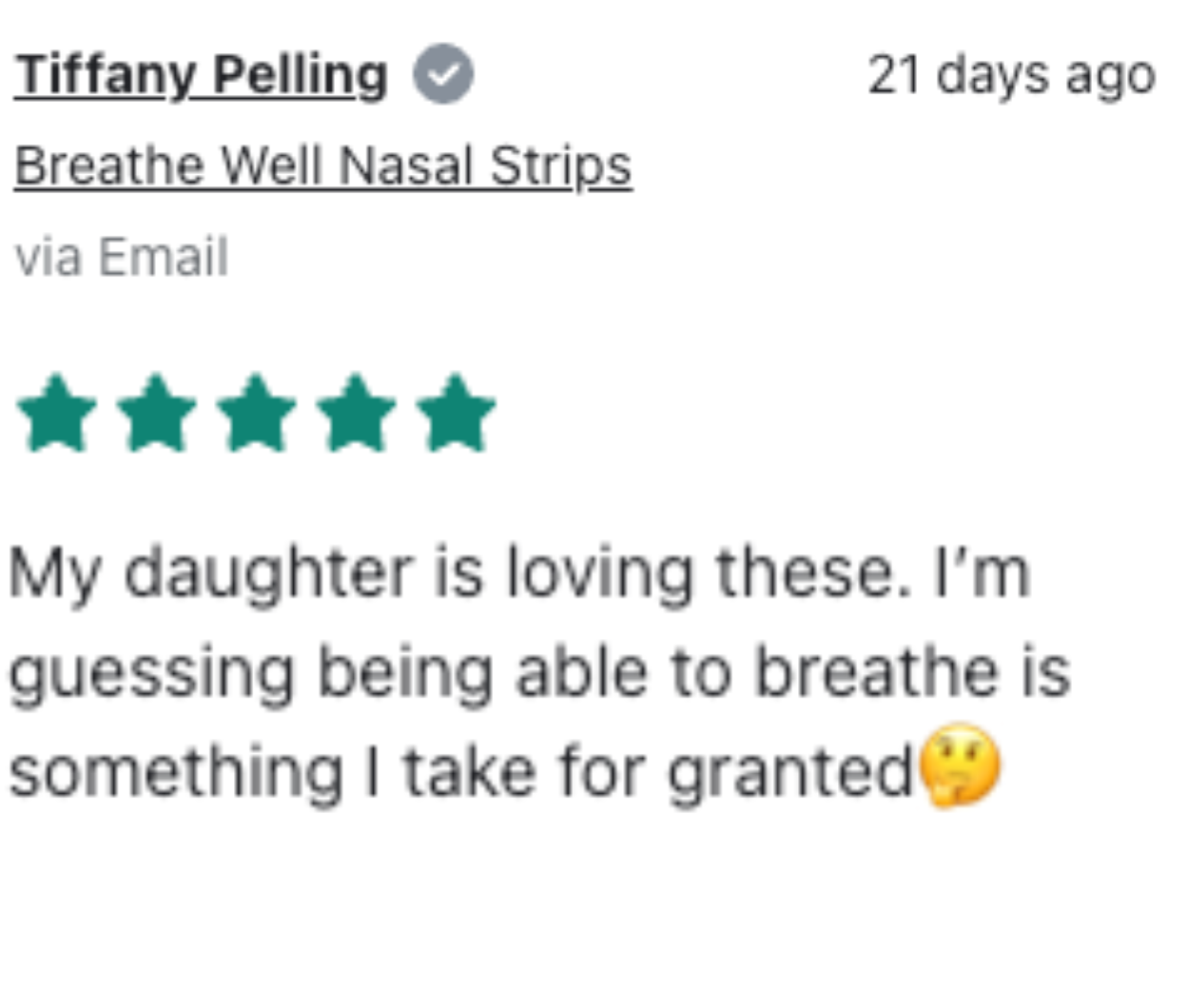Click the "via Email" source label
The width and height of the screenshot is (1188, 1008).
(x=122, y=257)
